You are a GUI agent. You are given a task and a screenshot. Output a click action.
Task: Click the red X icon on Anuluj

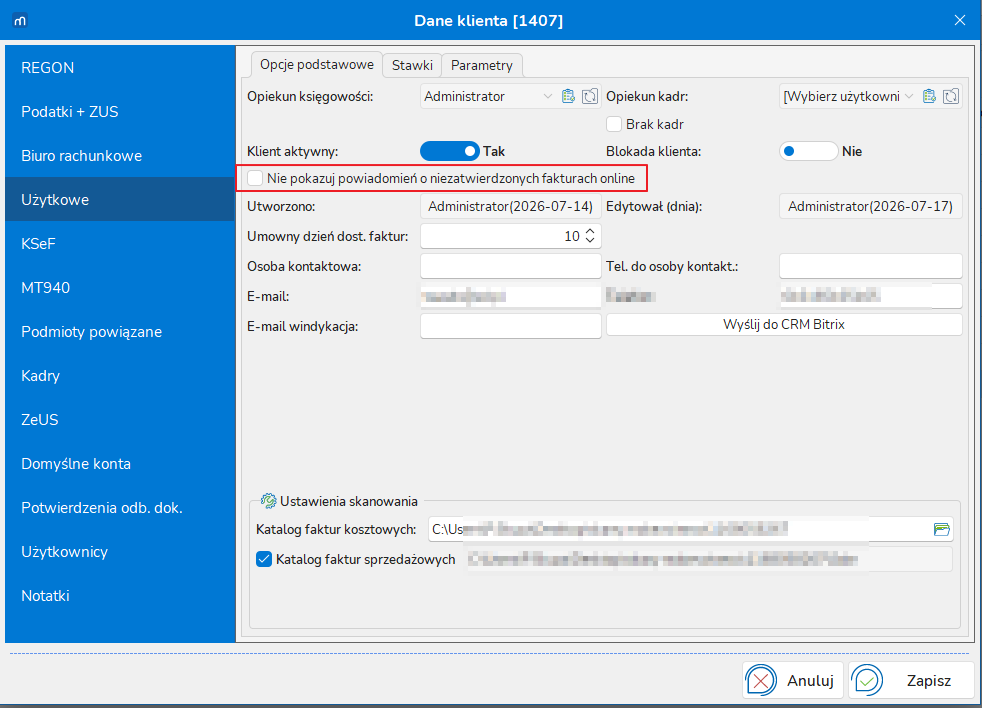761,680
